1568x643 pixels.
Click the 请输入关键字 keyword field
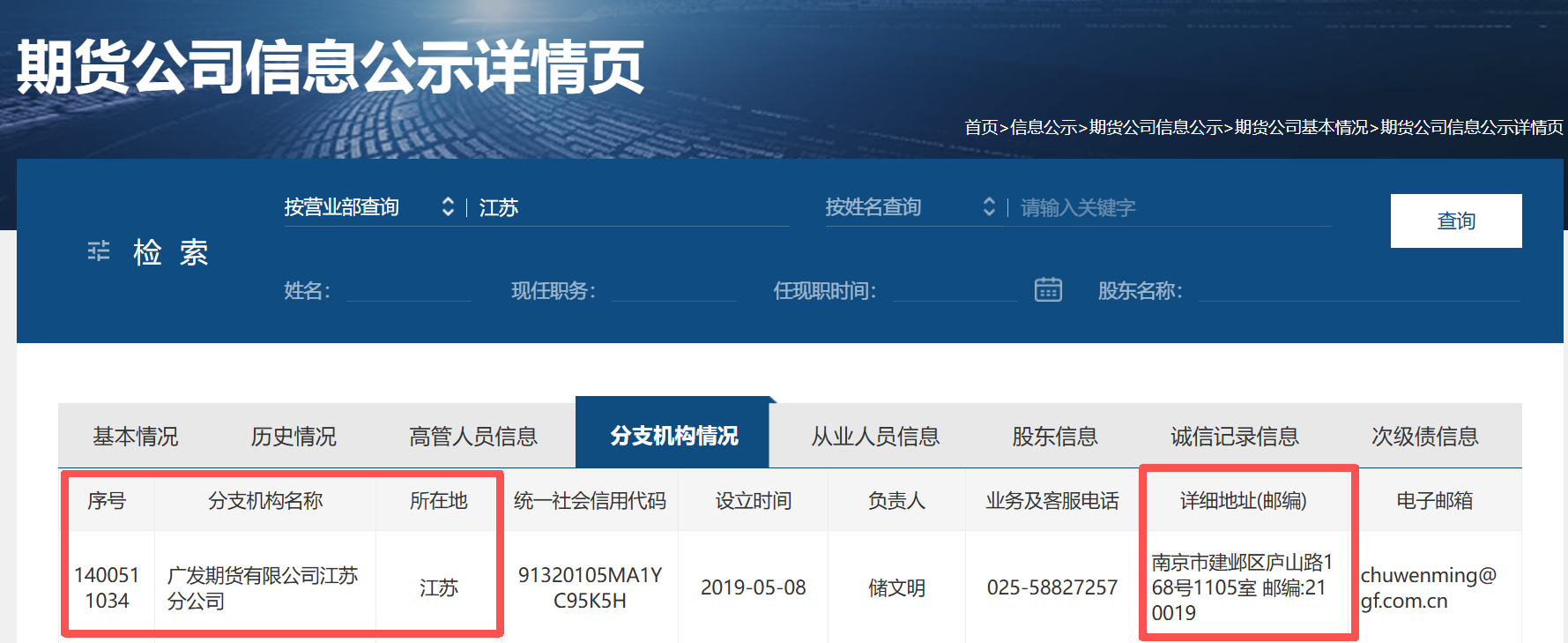click(1175, 207)
